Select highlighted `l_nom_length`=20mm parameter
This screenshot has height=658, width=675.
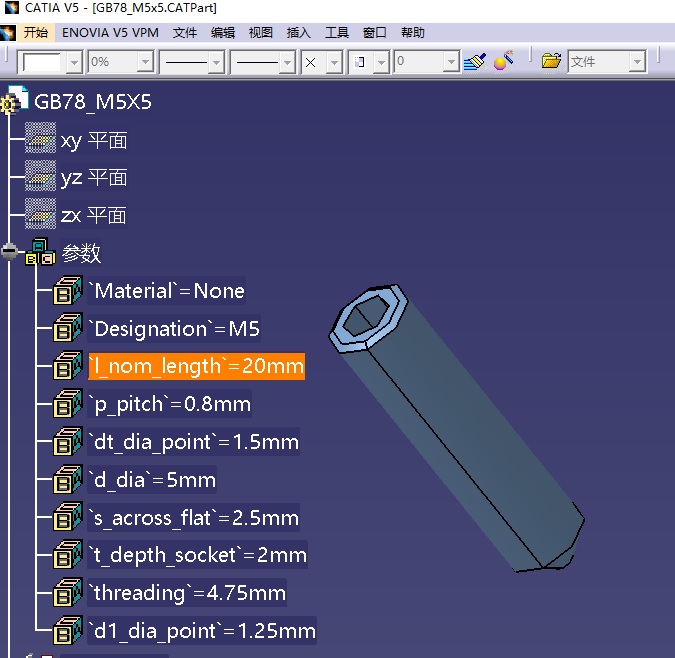coord(196,366)
